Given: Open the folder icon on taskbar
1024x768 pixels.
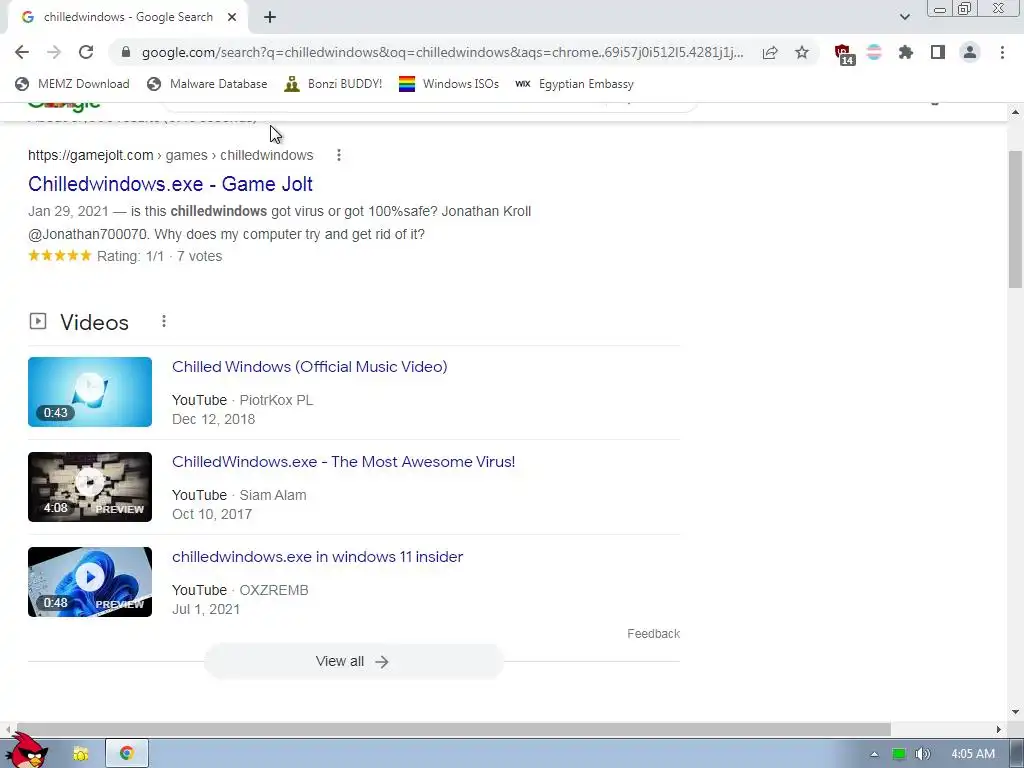Looking at the screenshot, I should point(80,754).
